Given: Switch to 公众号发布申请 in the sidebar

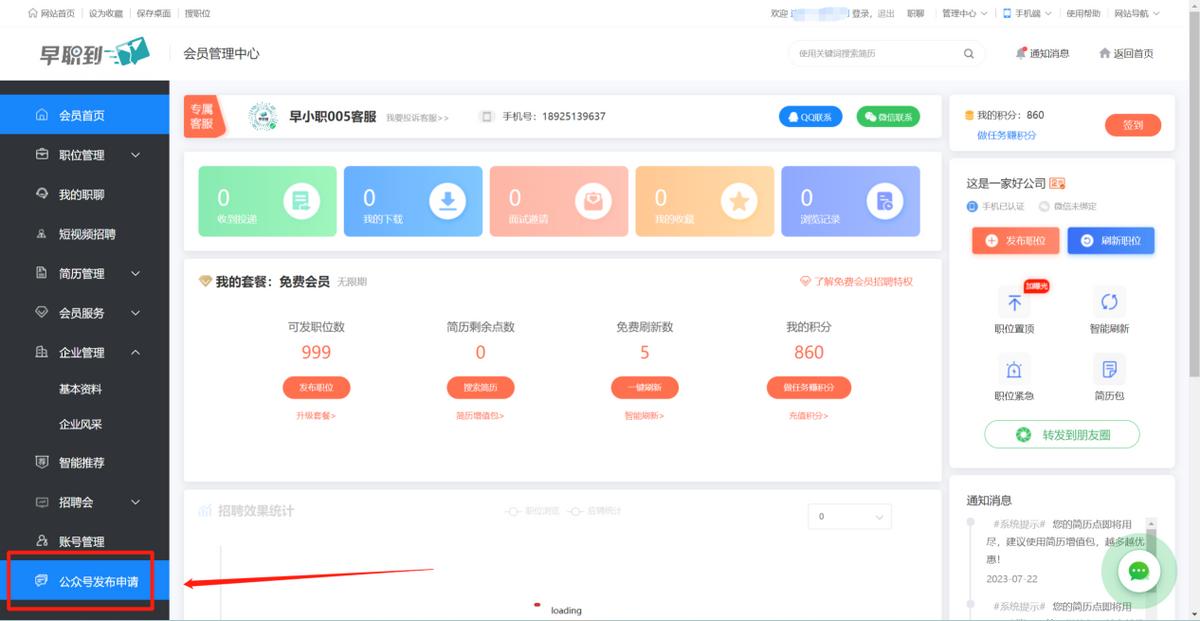Looking at the screenshot, I should point(87,580).
